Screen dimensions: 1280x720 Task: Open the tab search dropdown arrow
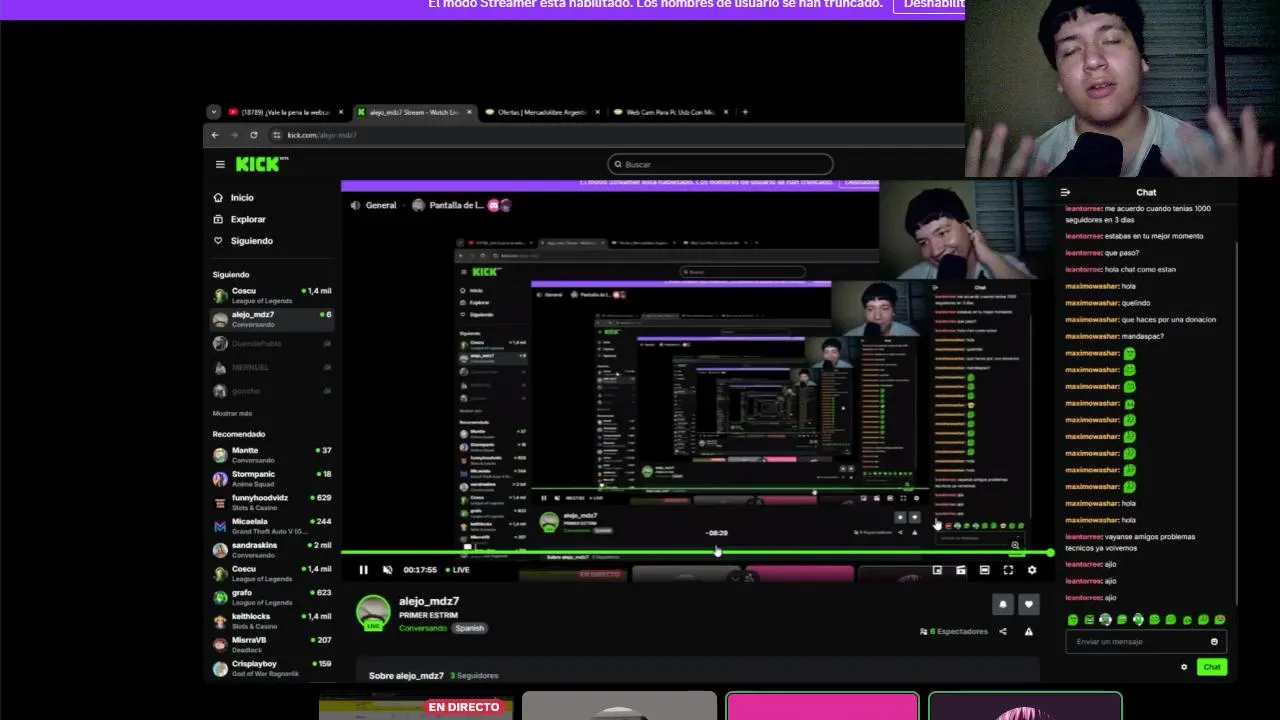coord(214,112)
